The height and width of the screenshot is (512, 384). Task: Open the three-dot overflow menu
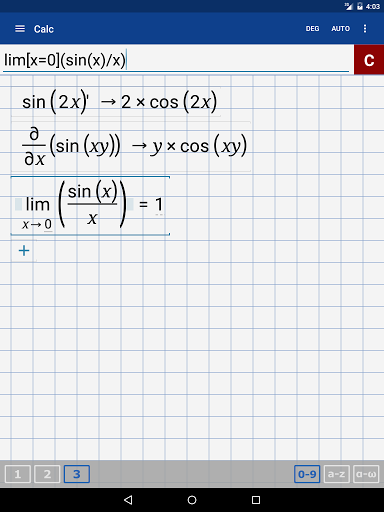[365, 29]
